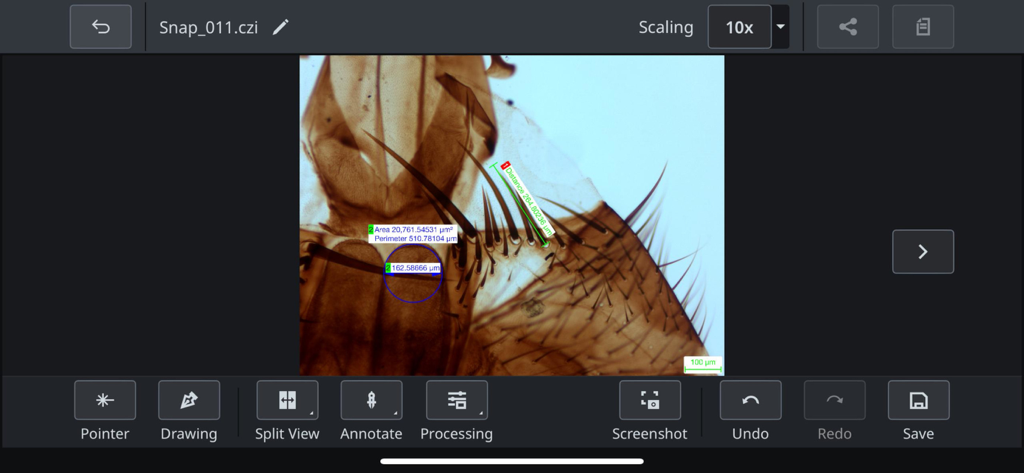
Task: Save the image with the Save icon
Action: [918, 400]
